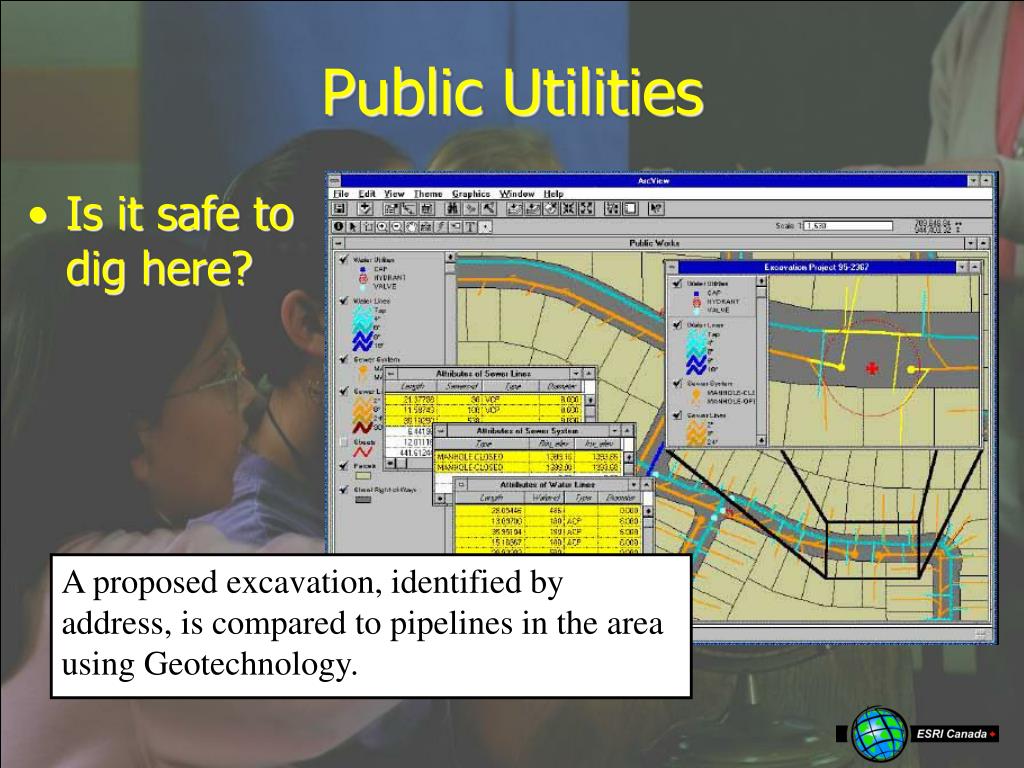1024x768 pixels.
Task: Uncheck Street Right-of-Ways theme checkbox
Action: pyautogui.click(x=344, y=489)
